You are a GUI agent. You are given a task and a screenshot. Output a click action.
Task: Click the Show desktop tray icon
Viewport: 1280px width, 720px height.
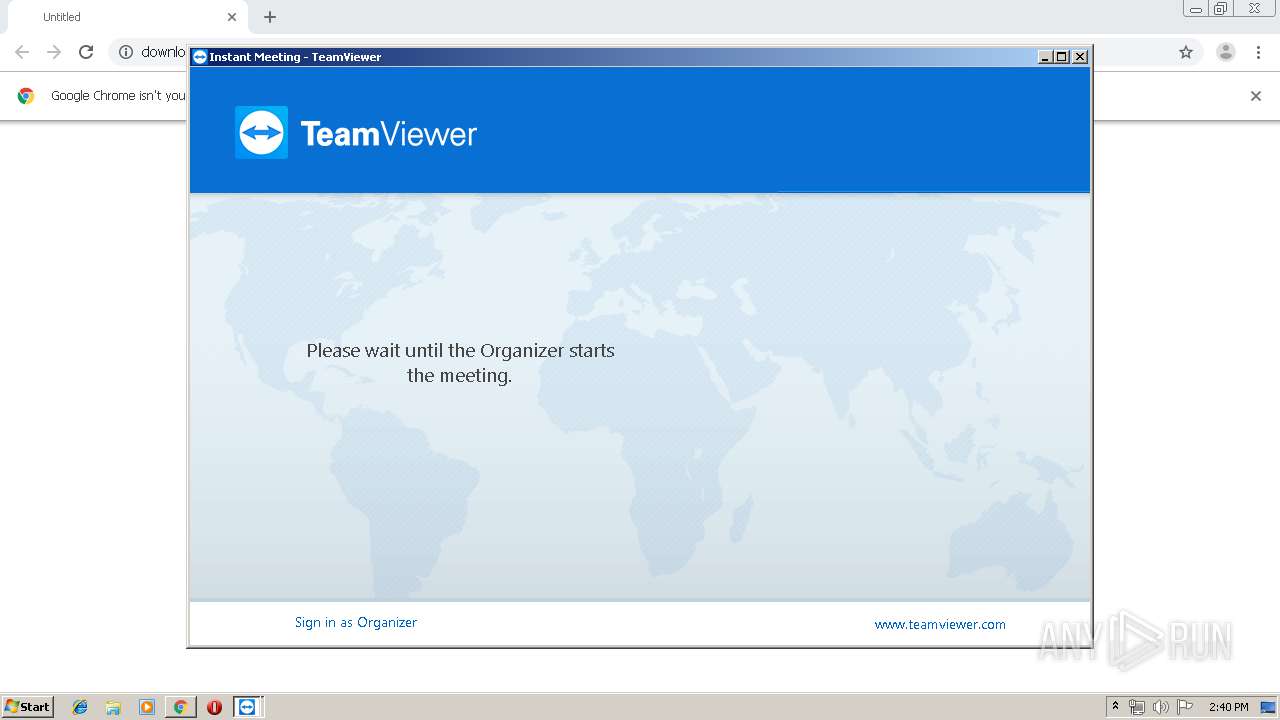pos(1268,707)
